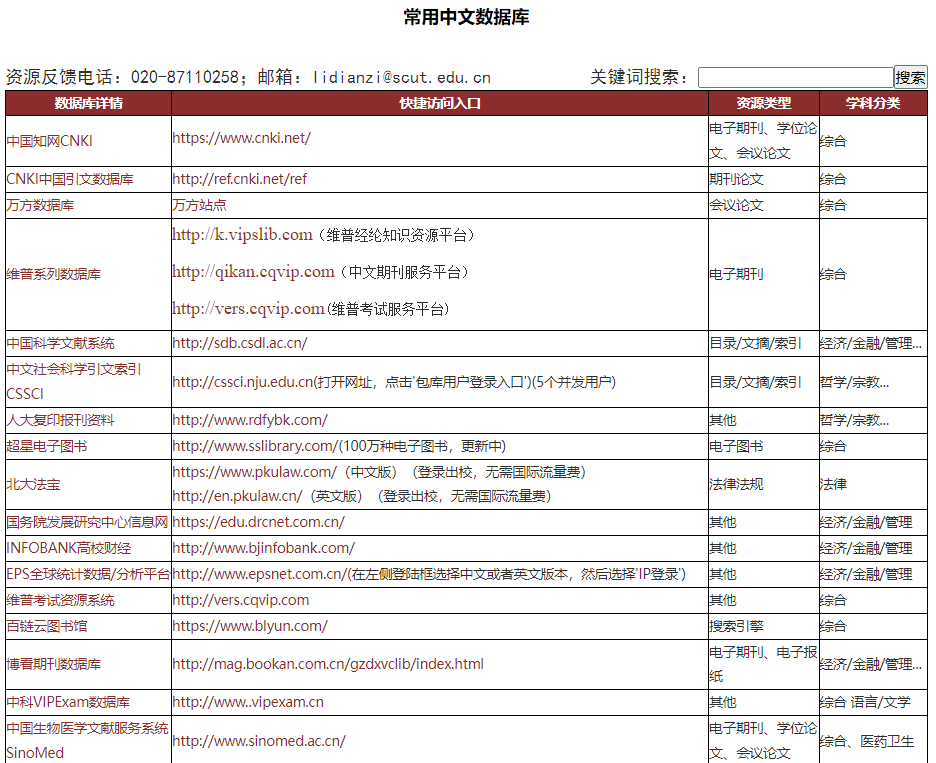Click the 关键词搜索 input field
Viewport: 936px width, 763px height.
pyautogui.click(x=796, y=78)
